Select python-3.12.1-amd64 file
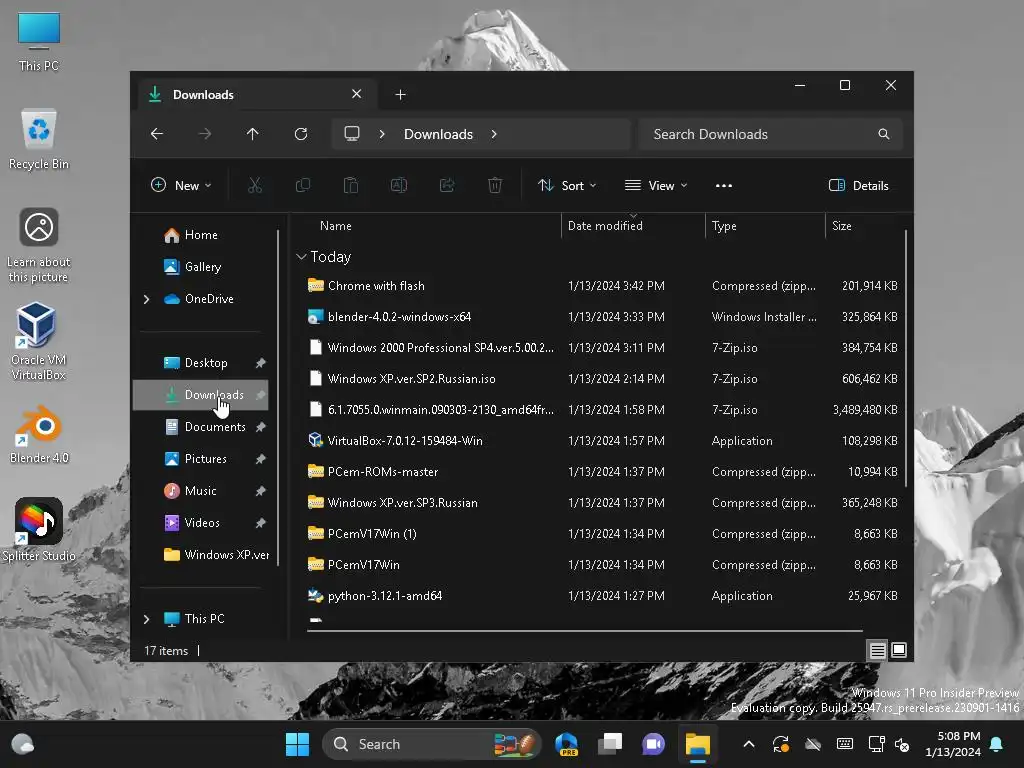The height and width of the screenshot is (768, 1024). point(601,596)
